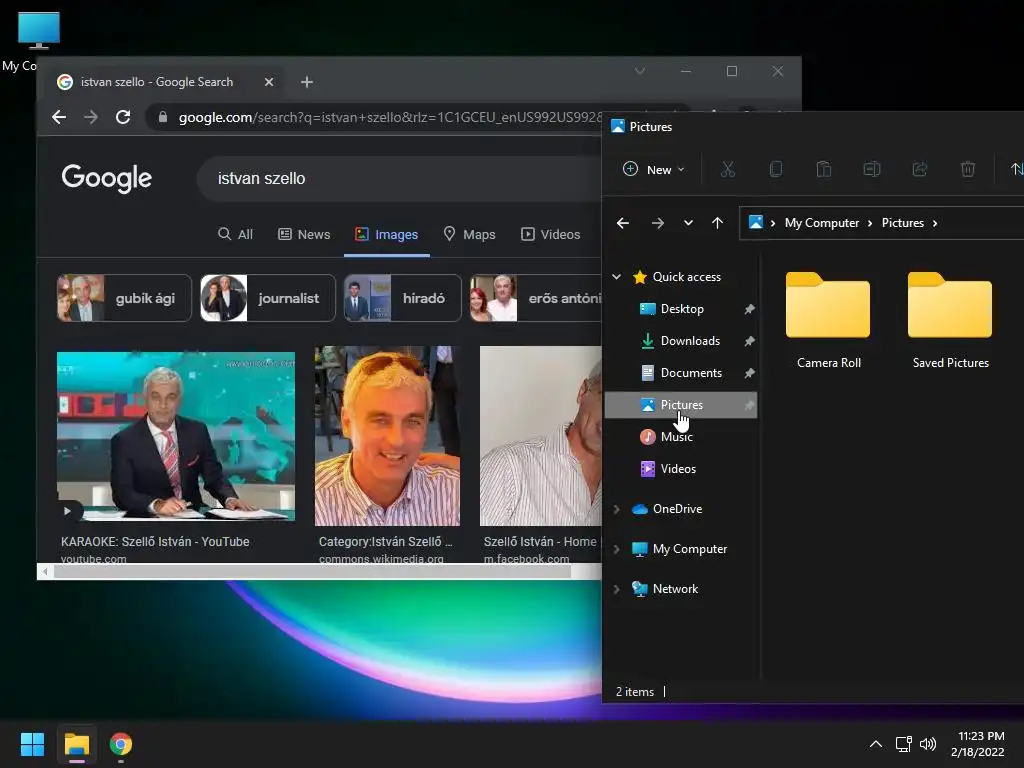
Task: Reload the Google search page
Action: pyautogui.click(x=123, y=118)
